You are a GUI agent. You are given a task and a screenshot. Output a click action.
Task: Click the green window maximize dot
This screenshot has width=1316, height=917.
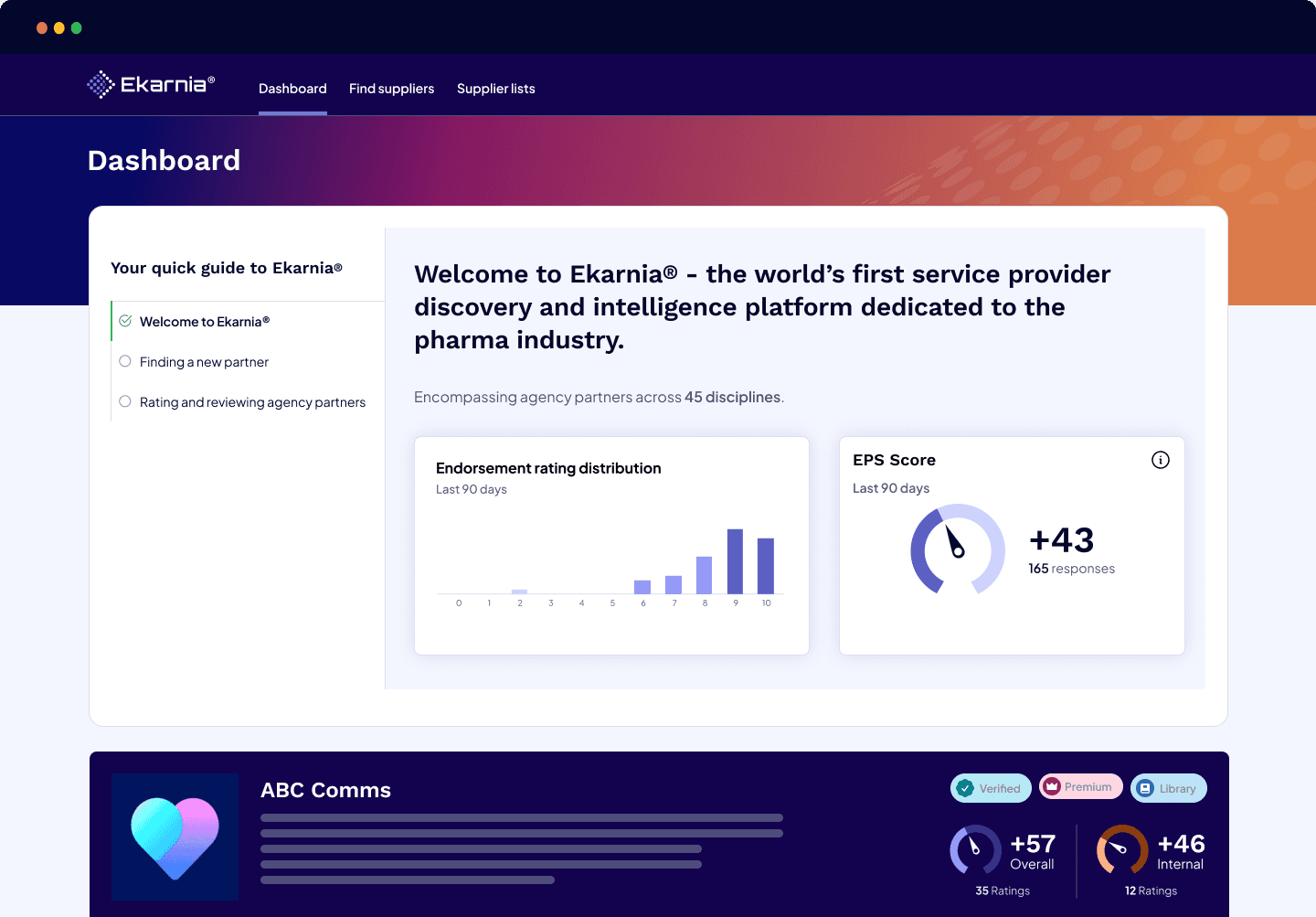coord(77,28)
